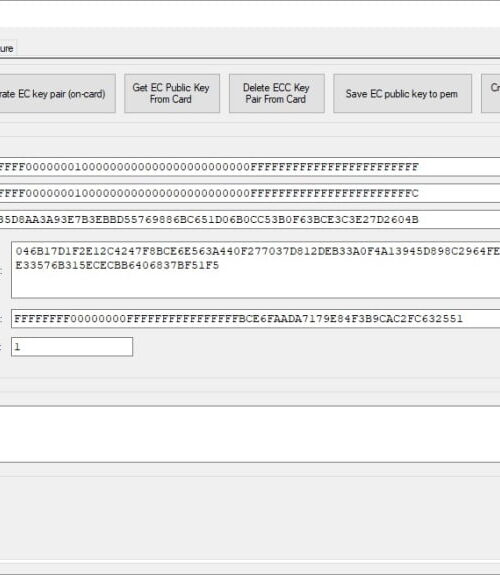Click inside the large empty white output box

click(x=250, y=434)
